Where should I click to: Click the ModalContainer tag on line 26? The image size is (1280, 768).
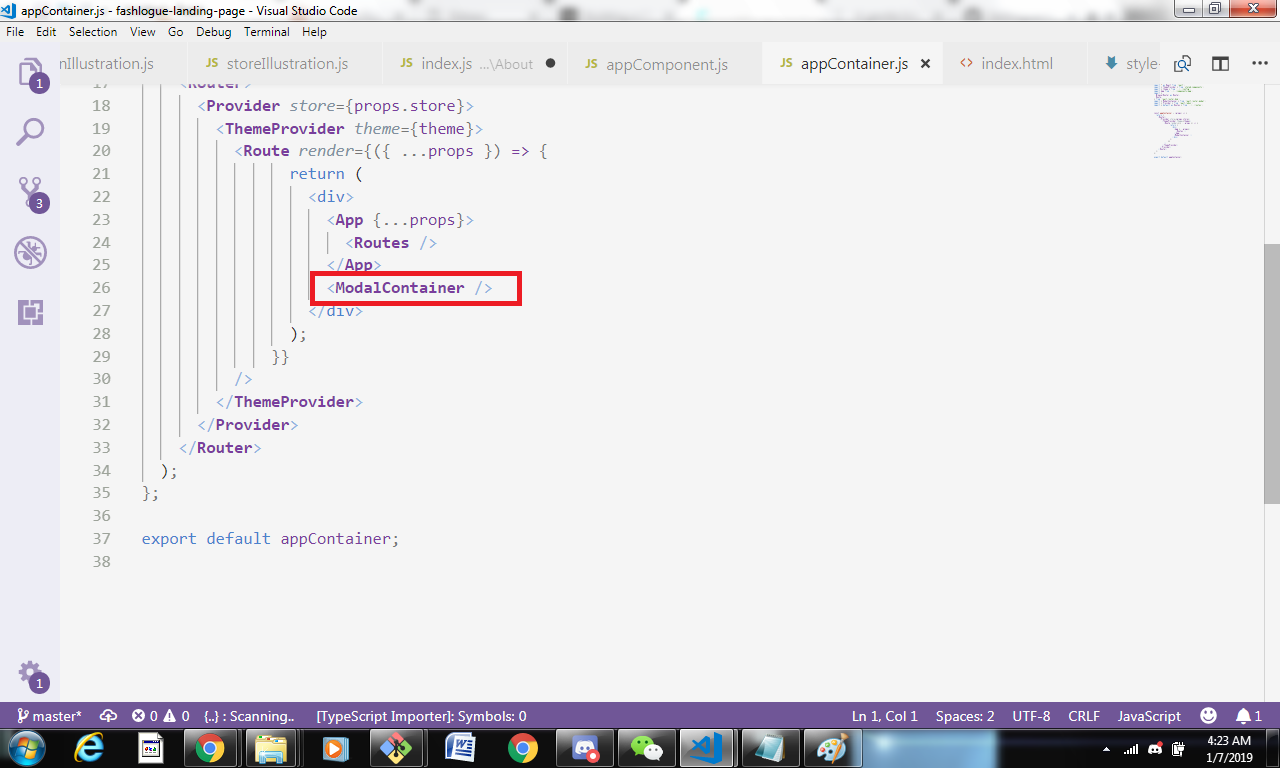410,288
